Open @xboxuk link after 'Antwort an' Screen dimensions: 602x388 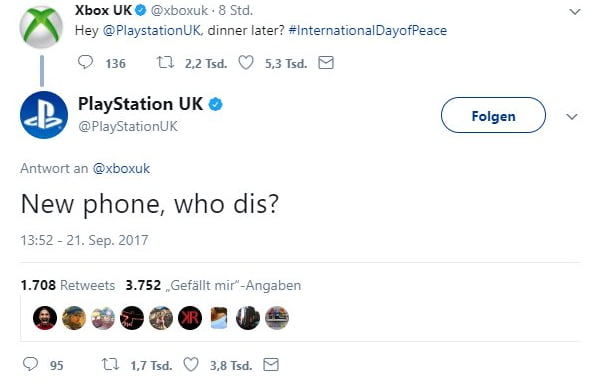(x=121, y=168)
